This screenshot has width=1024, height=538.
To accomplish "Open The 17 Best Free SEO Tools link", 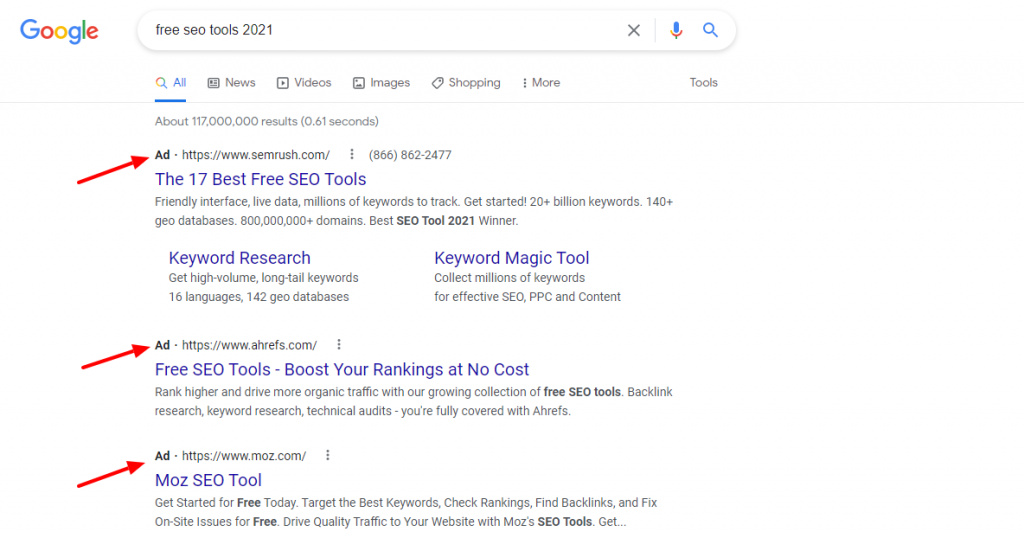I will 261,180.
